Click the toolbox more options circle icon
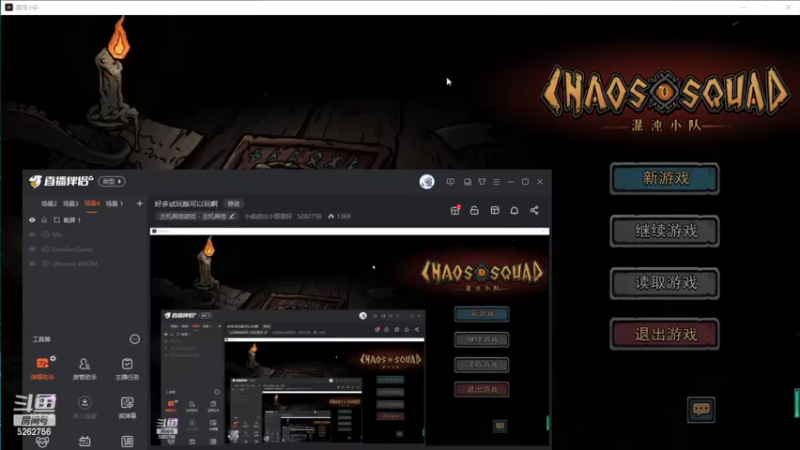Image resolution: width=800 pixels, height=450 pixels. [x=135, y=339]
